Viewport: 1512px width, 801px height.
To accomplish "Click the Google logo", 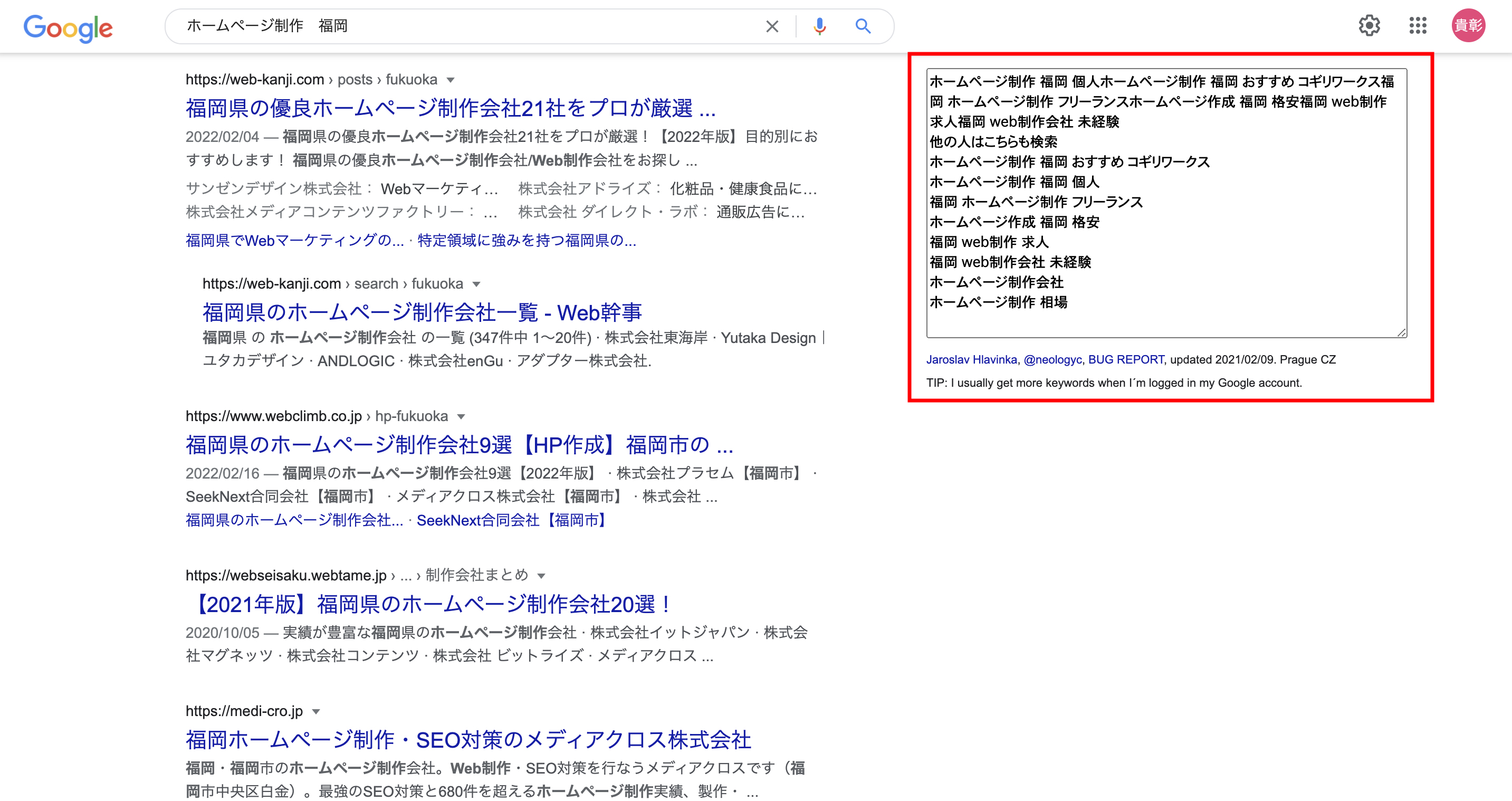I will [x=68, y=27].
